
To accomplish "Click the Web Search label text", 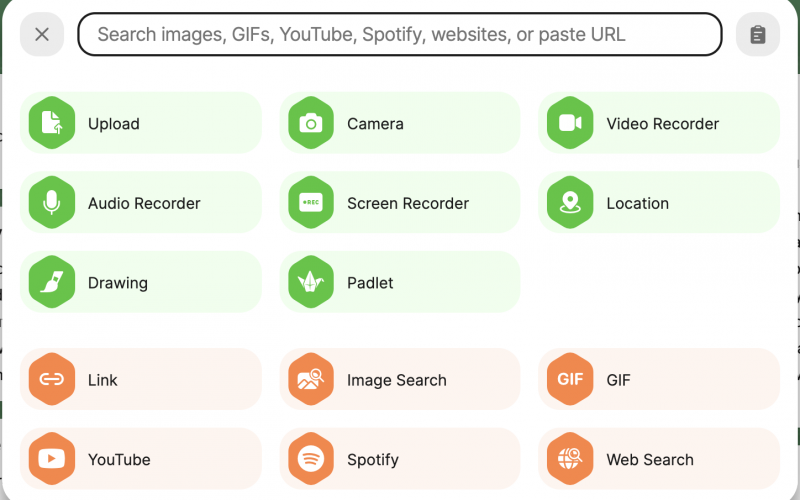I will pos(649,460).
